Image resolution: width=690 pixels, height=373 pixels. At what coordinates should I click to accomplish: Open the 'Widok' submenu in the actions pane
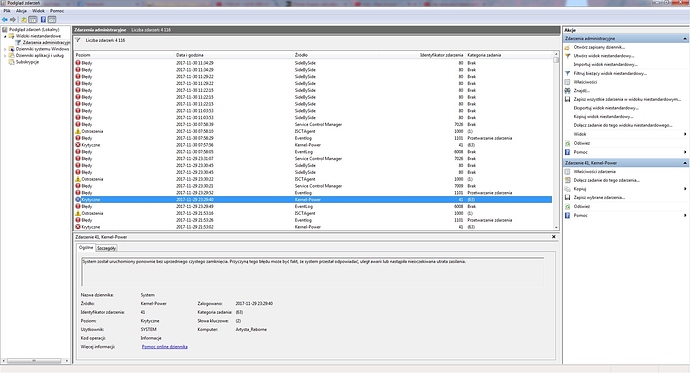coord(626,134)
